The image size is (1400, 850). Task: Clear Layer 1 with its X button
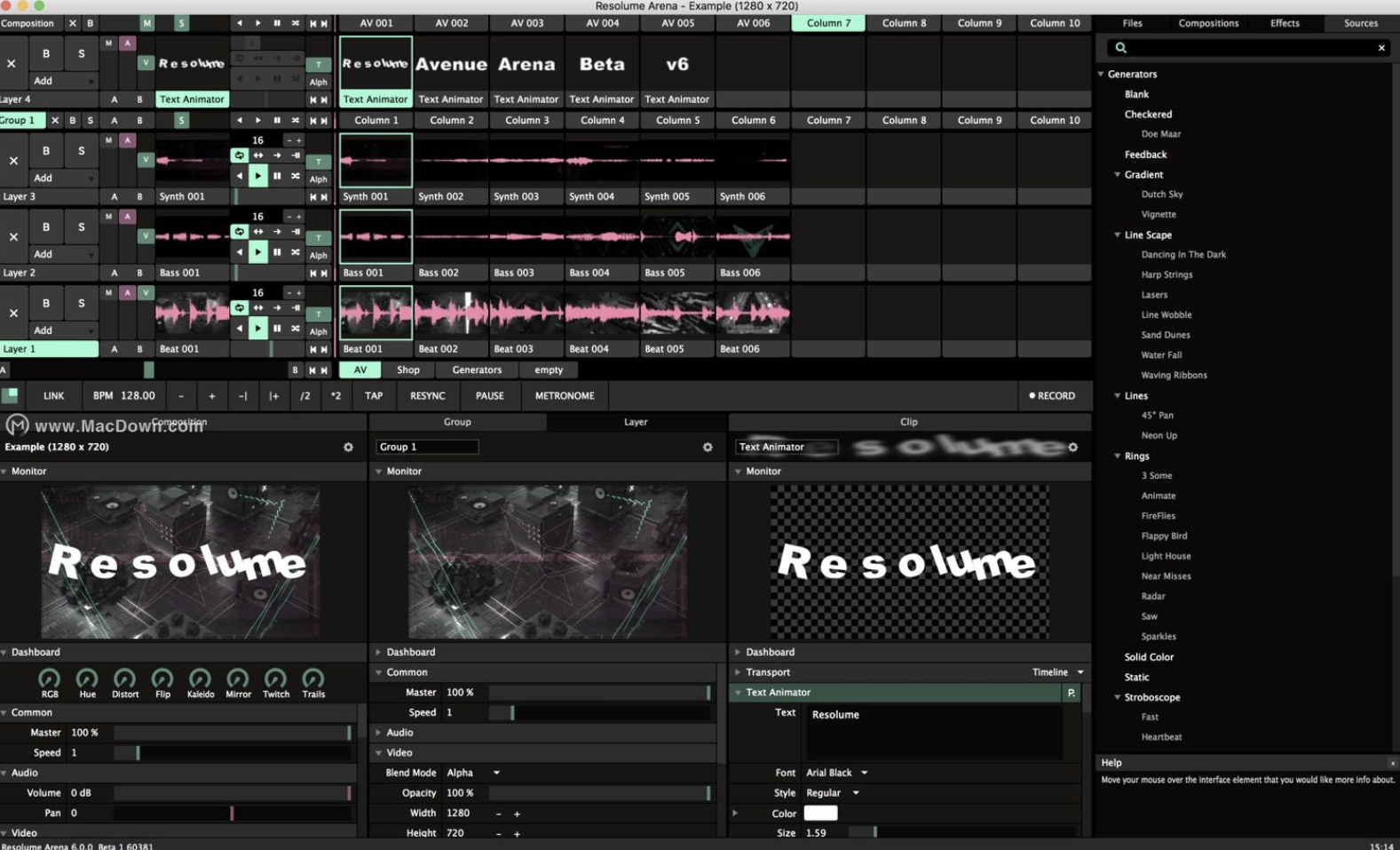13,314
